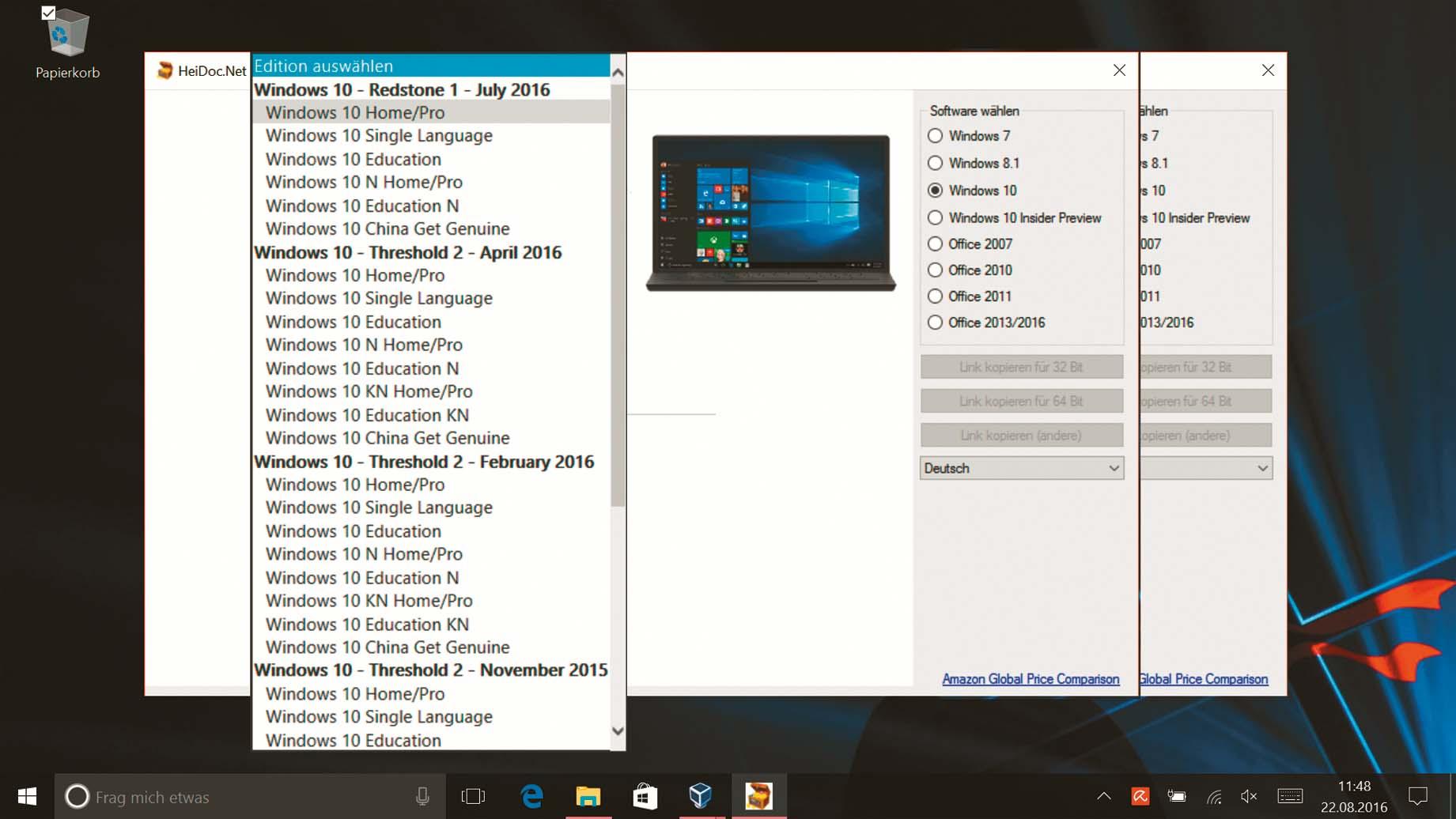Select Windows 10 Single Language under Redstone 1
Viewport: 1456px width, 819px height.
pyautogui.click(x=379, y=136)
